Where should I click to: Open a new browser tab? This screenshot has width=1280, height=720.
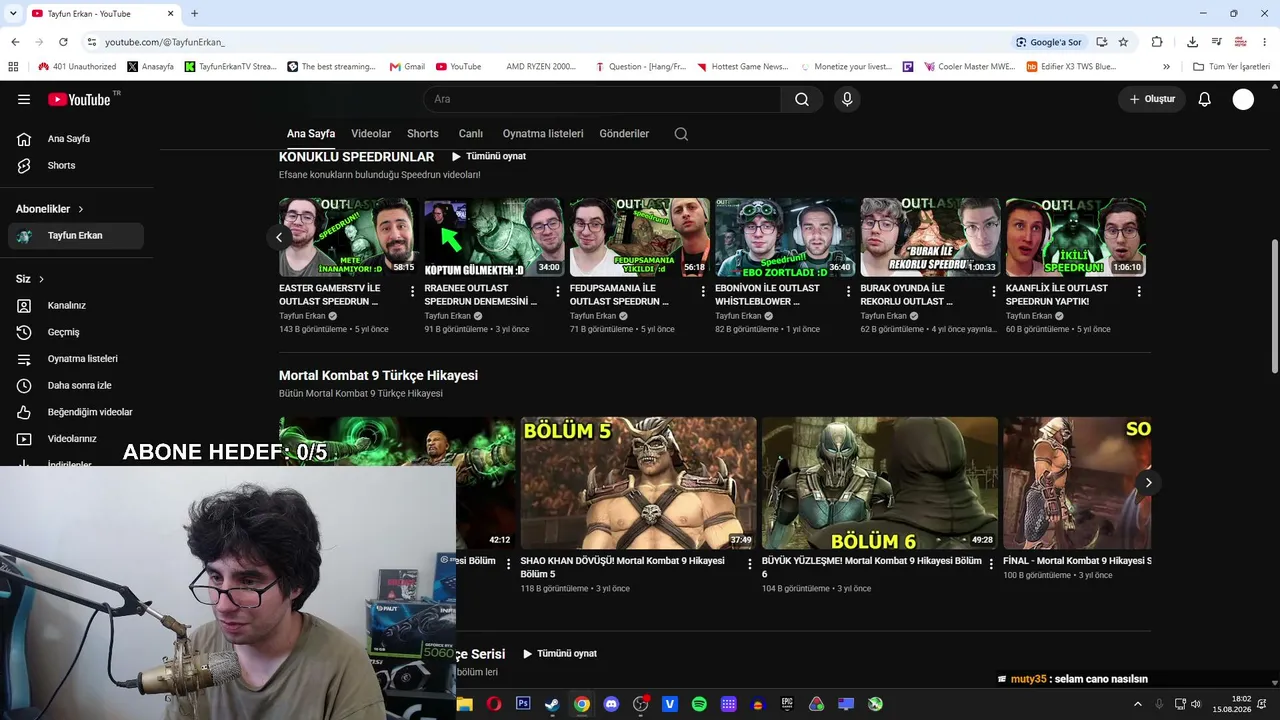click(194, 13)
